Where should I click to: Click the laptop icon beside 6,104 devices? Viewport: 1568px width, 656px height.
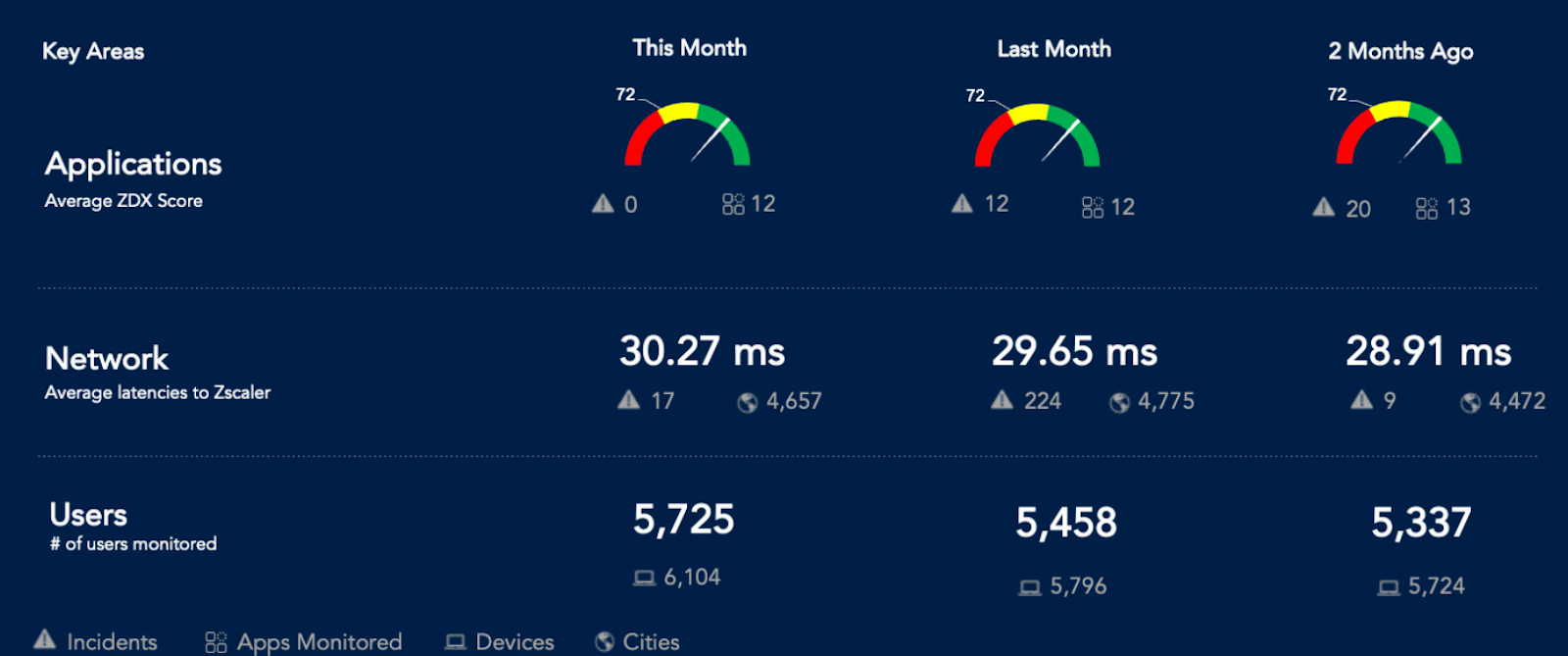644,578
